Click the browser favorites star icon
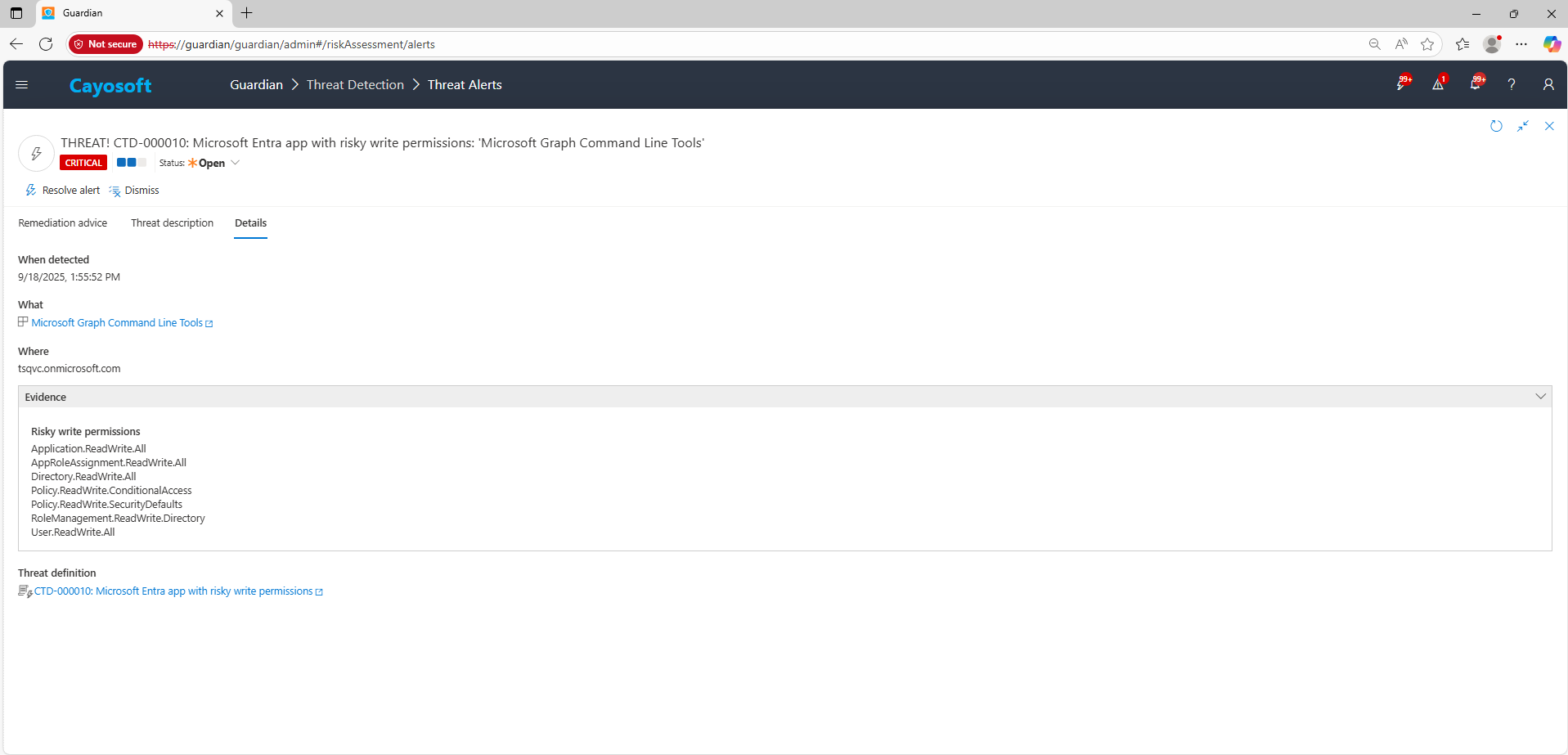Viewport: 1568px width, 755px height. (1427, 44)
